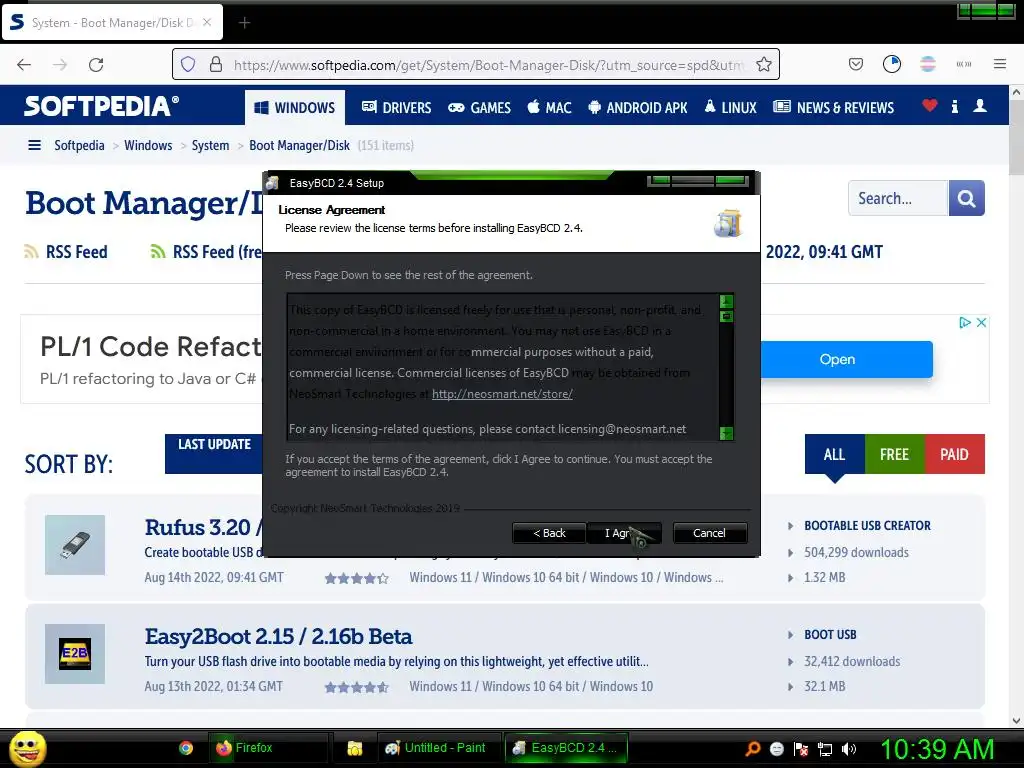Open the neosmart.net/store link in license

coord(502,394)
